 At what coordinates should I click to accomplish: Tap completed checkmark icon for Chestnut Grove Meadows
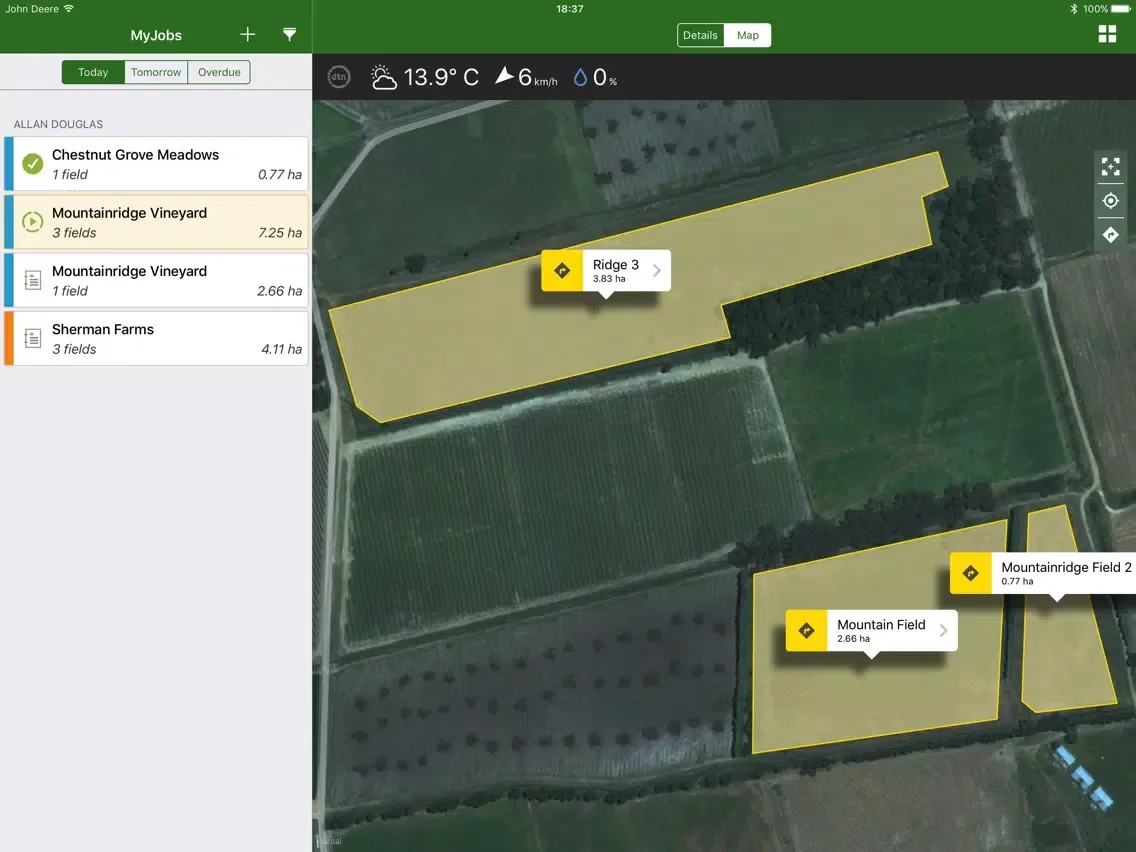(x=32, y=164)
